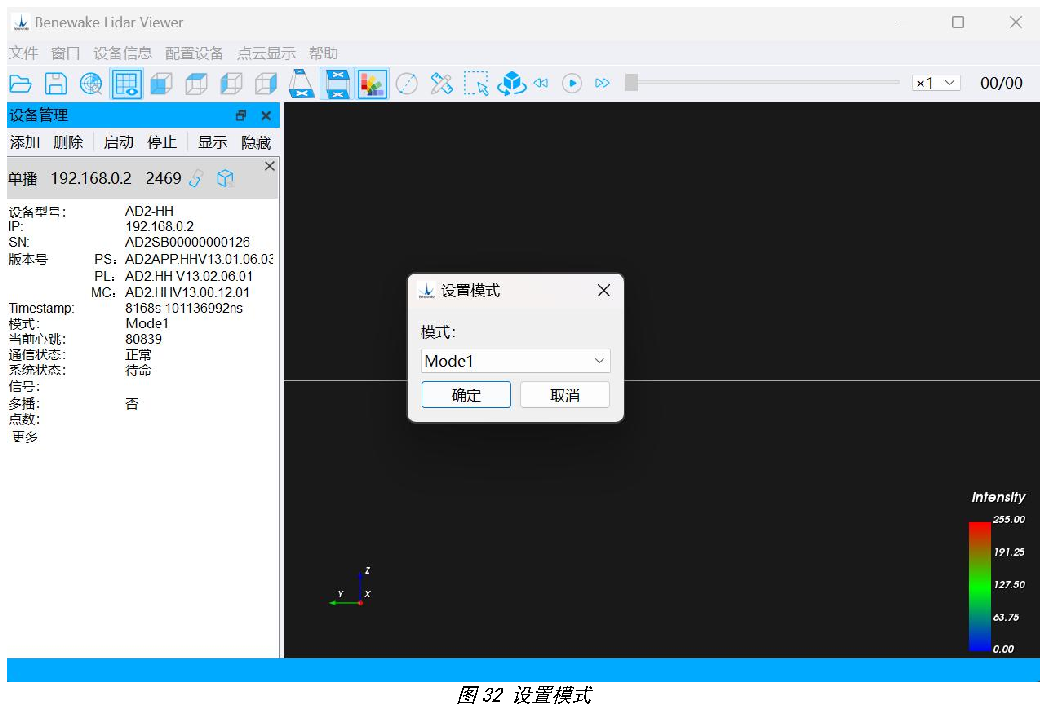Viewport: 1047px width, 714px height.
Task: Click the 00/00 frame counter
Action: 1001,83
